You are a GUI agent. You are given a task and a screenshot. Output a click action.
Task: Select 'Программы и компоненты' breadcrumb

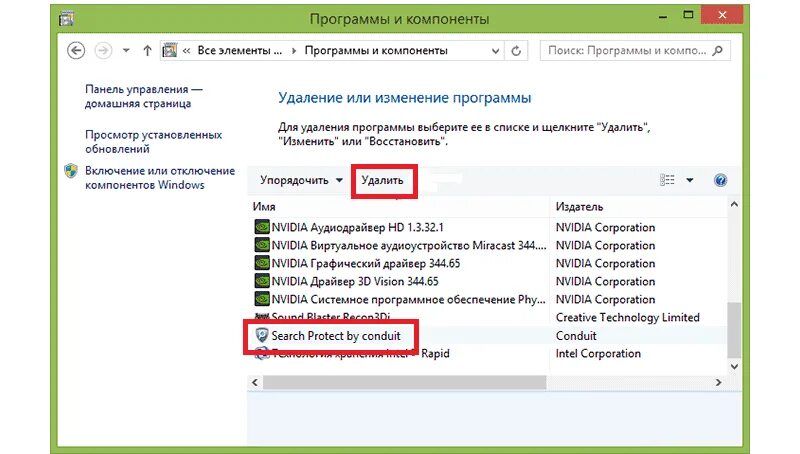[x=376, y=51]
